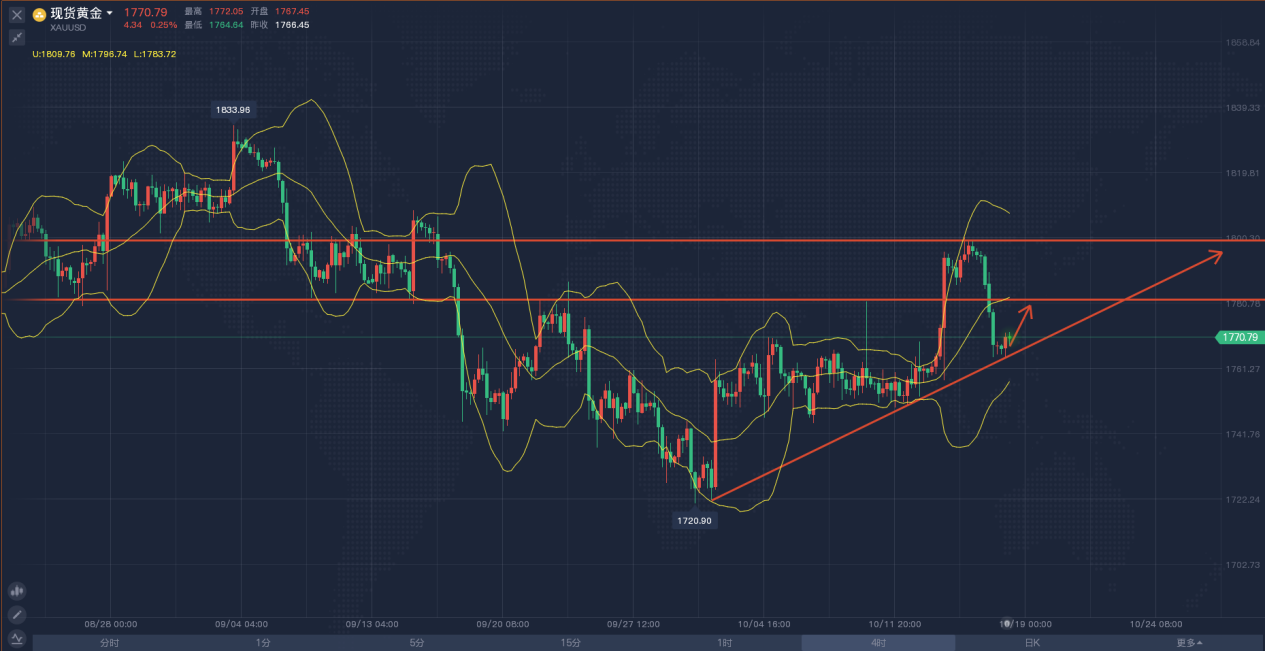Click the 0.25% change percentage
This screenshot has height=651, width=1265.
[x=163, y=25]
